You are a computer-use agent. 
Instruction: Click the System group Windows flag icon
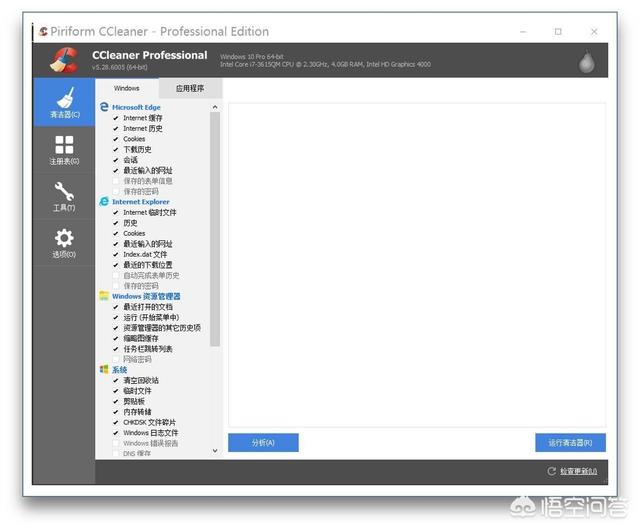coord(104,369)
